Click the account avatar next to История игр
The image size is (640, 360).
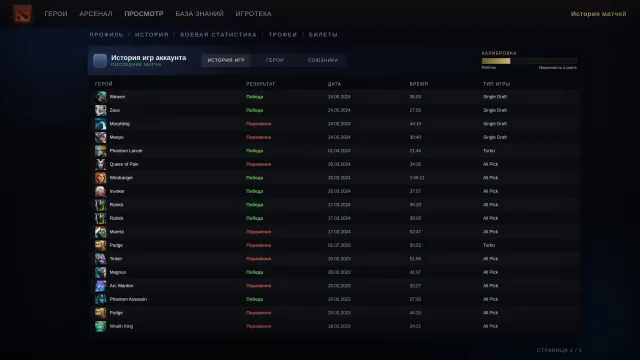100,60
